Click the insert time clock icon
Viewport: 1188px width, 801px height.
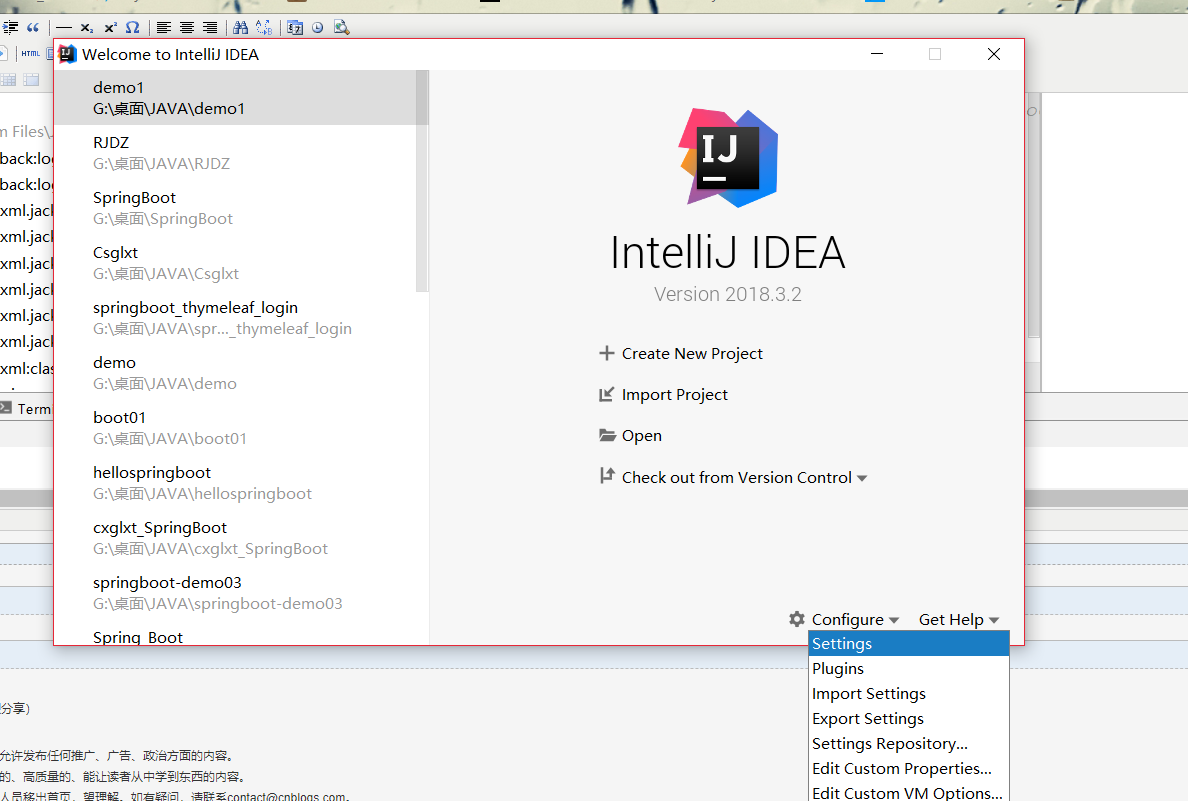pos(318,28)
